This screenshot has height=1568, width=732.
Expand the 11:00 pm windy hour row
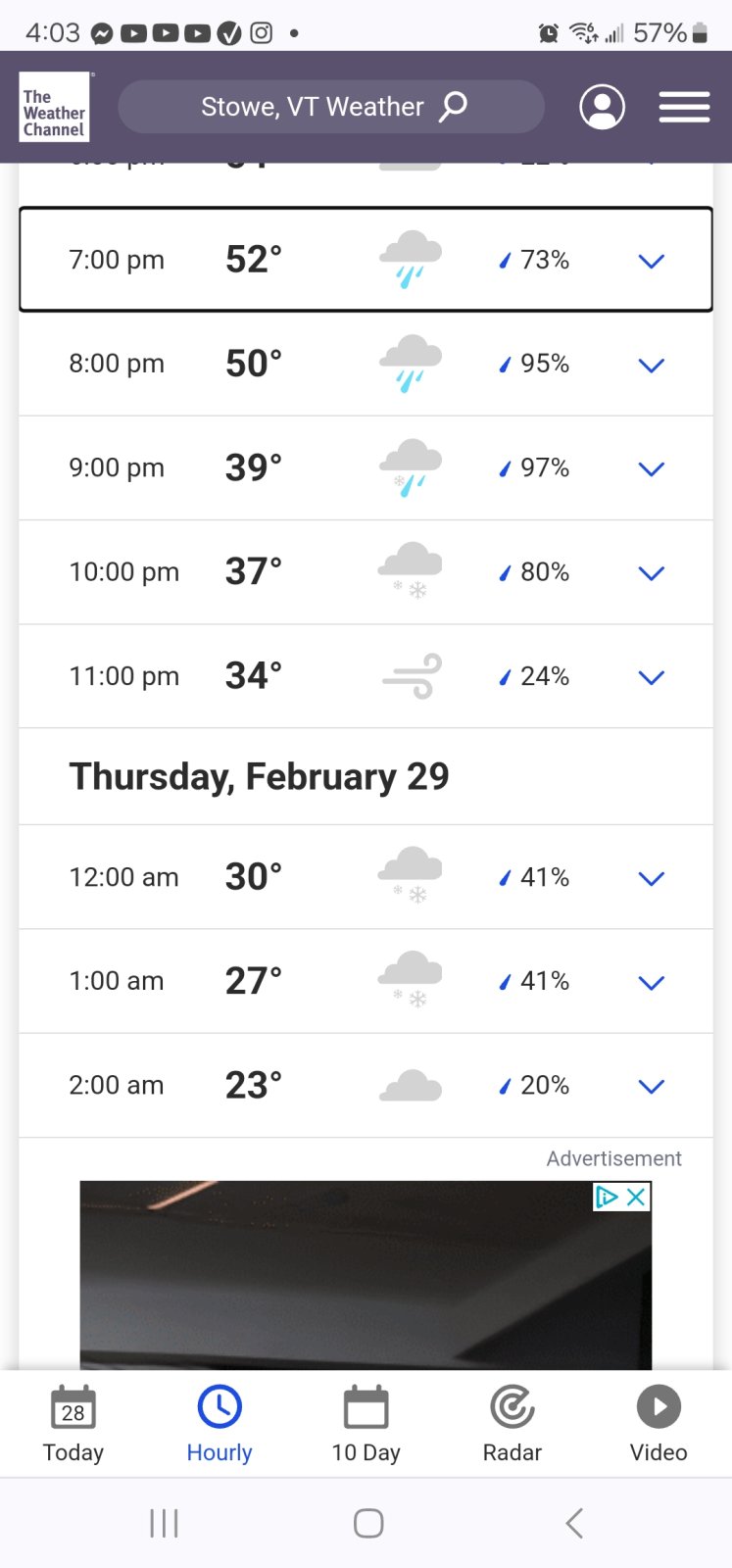366,676
